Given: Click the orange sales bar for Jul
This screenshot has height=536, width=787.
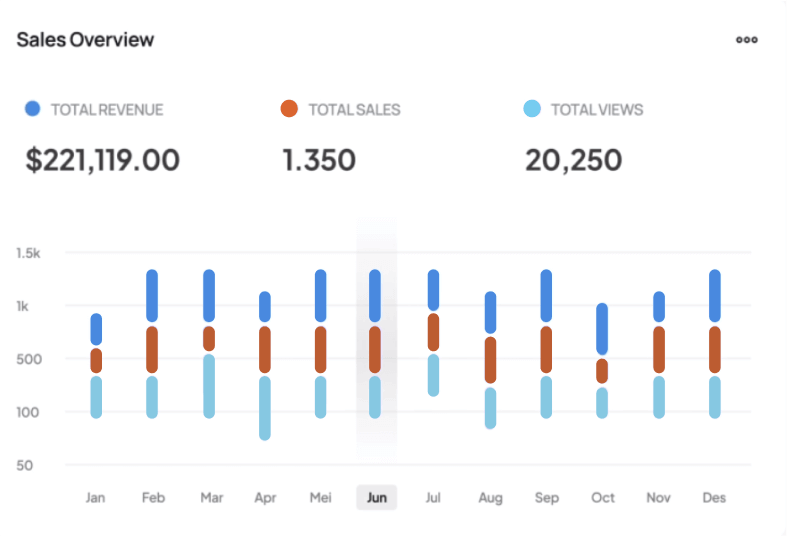Looking at the screenshot, I should (433, 331).
